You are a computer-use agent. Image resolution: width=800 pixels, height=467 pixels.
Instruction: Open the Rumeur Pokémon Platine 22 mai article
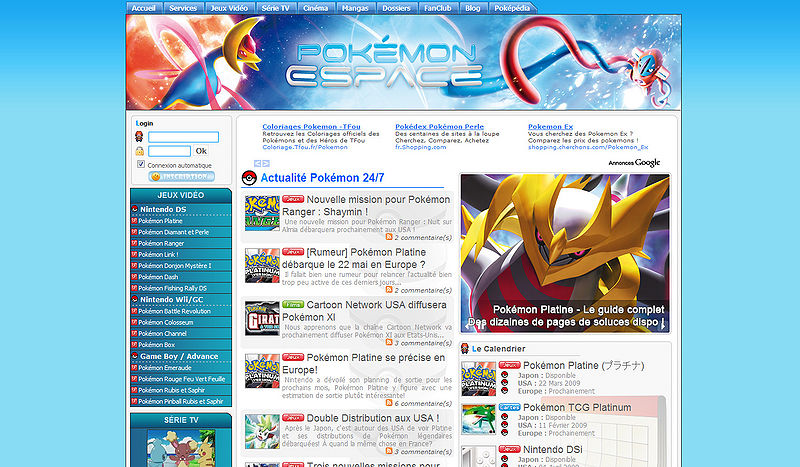(354, 258)
